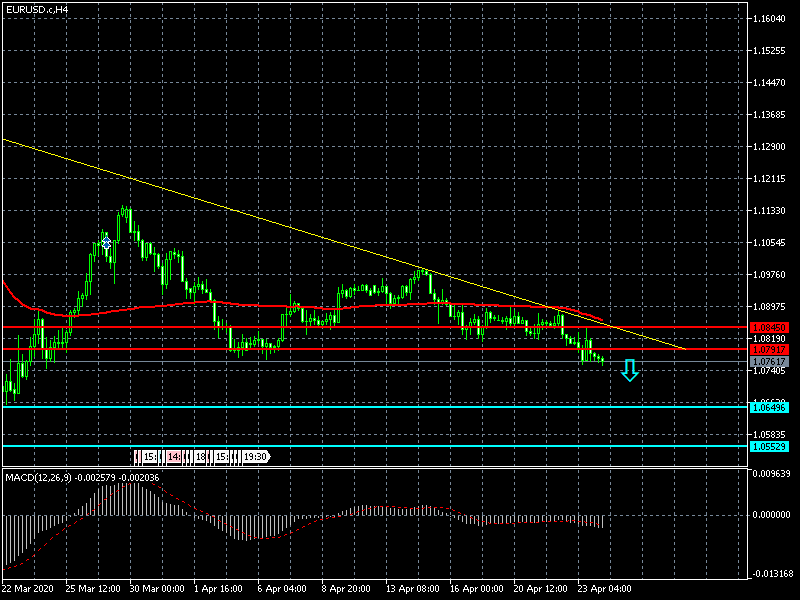Open the 19:30 event flag
This screenshot has height=600, width=800.
pyautogui.click(x=255, y=457)
